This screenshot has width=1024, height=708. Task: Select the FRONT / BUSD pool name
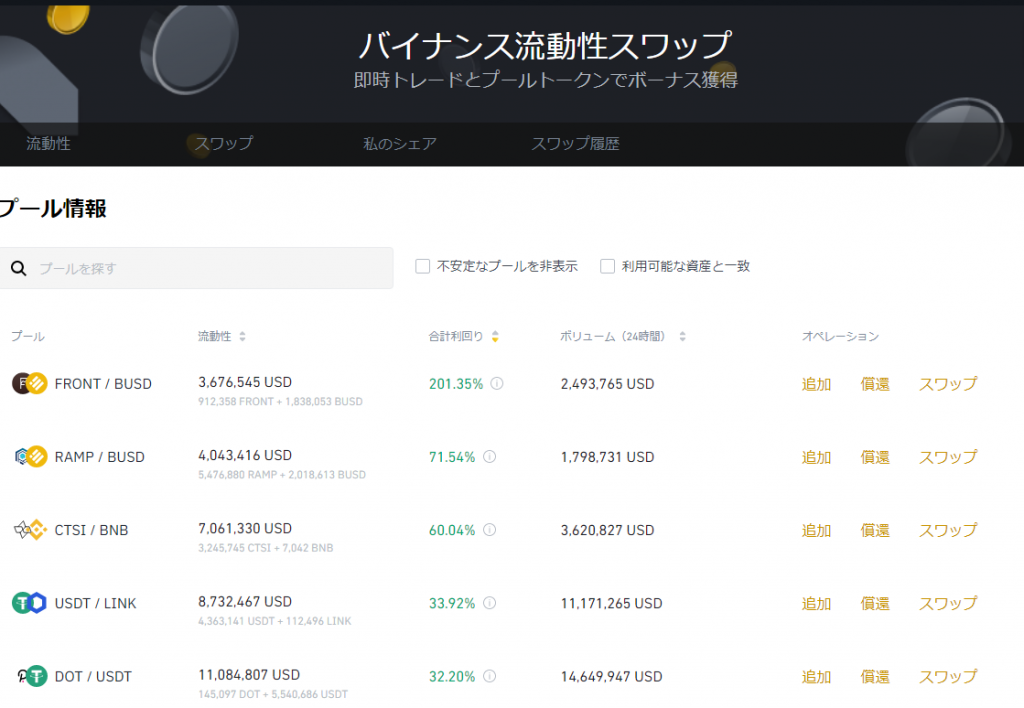click(103, 384)
